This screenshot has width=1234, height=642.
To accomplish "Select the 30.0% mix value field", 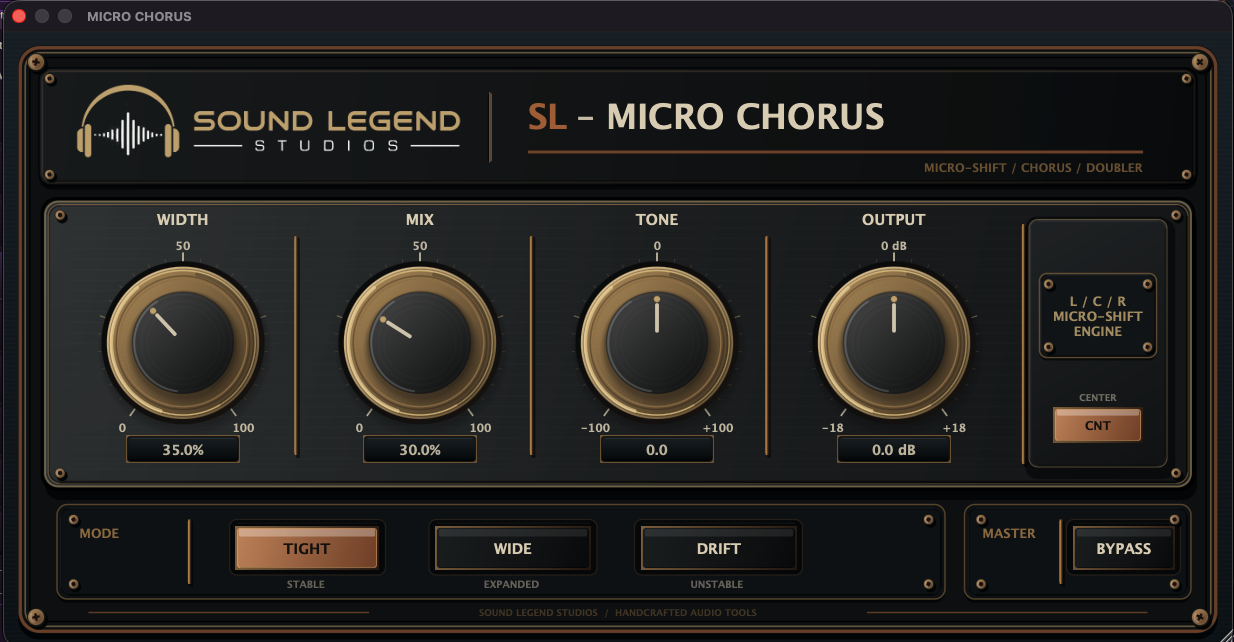I will 420,450.
